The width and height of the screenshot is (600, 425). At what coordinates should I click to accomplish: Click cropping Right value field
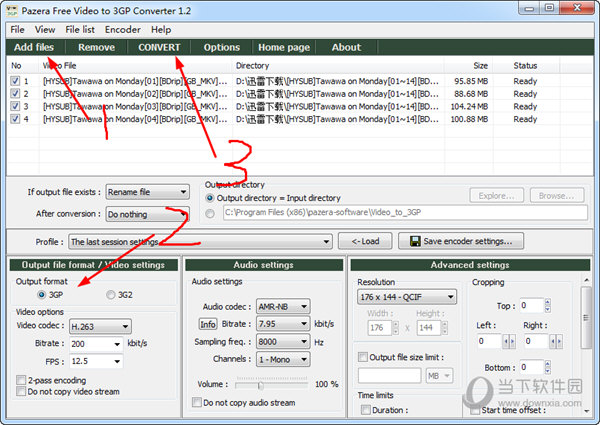(x=536, y=341)
